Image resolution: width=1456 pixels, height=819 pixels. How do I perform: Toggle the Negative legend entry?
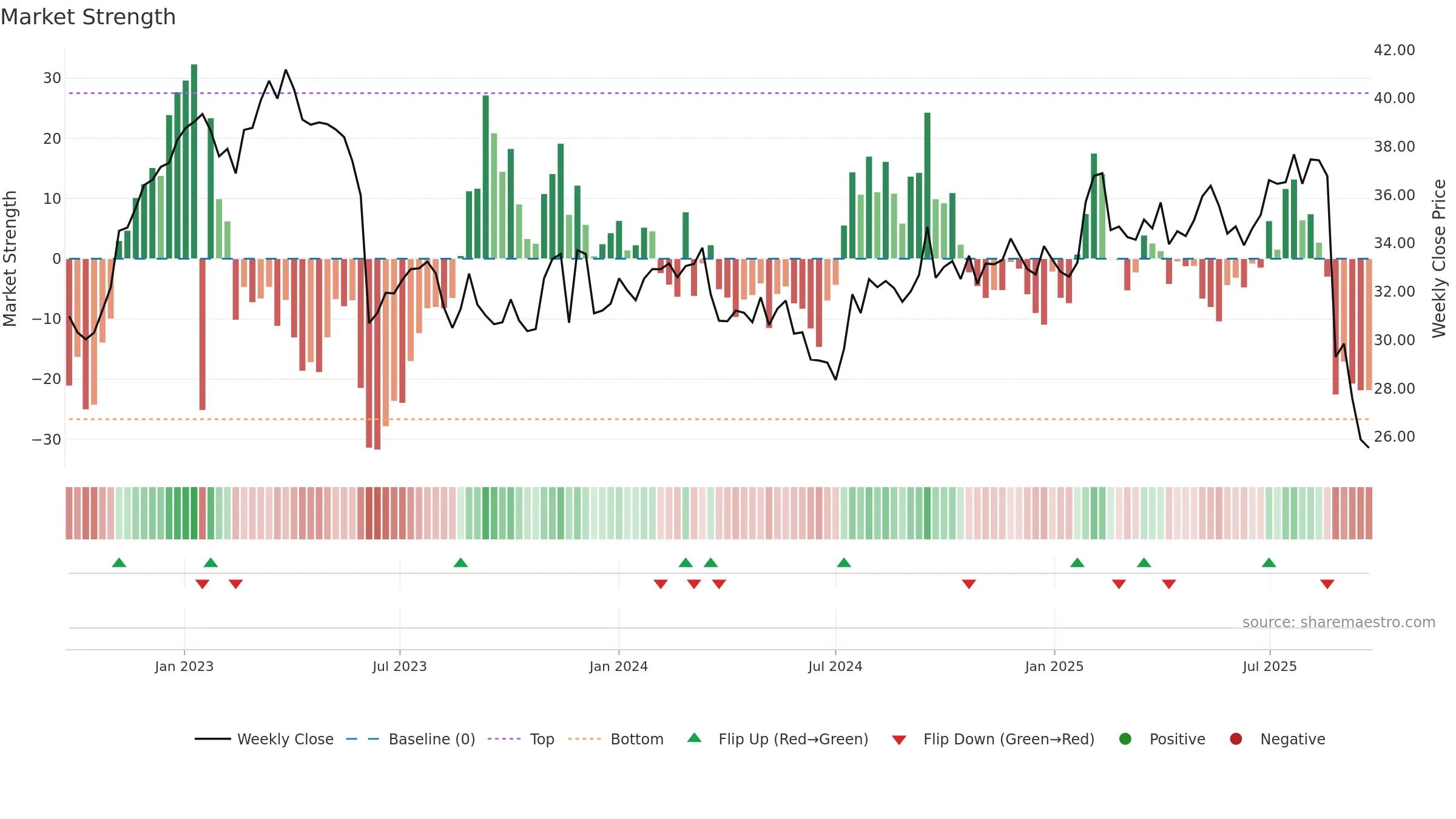[1277, 739]
